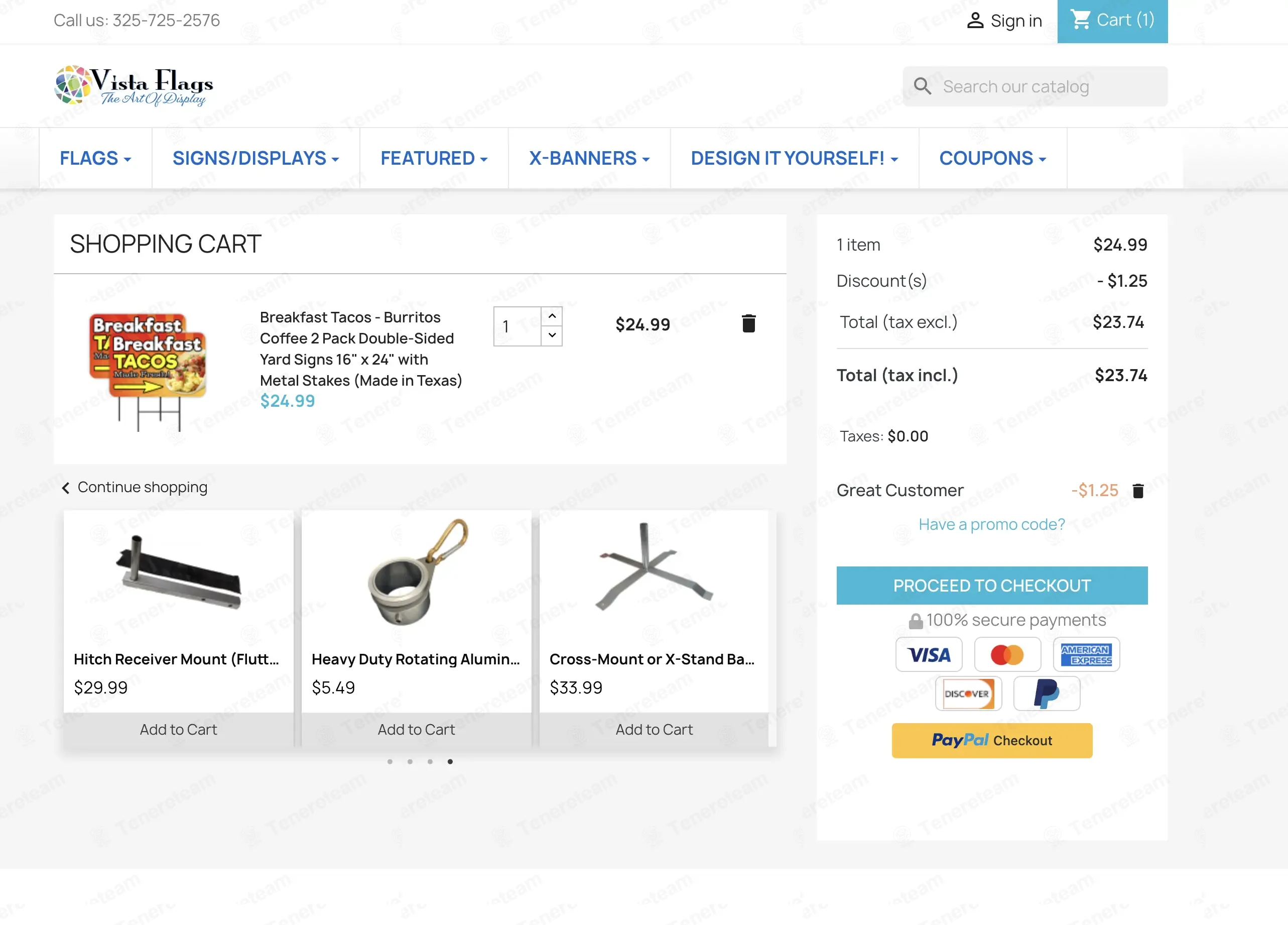The height and width of the screenshot is (925, 1288).
Task: Click the Sign in person icon
Action: pos(975,21)
